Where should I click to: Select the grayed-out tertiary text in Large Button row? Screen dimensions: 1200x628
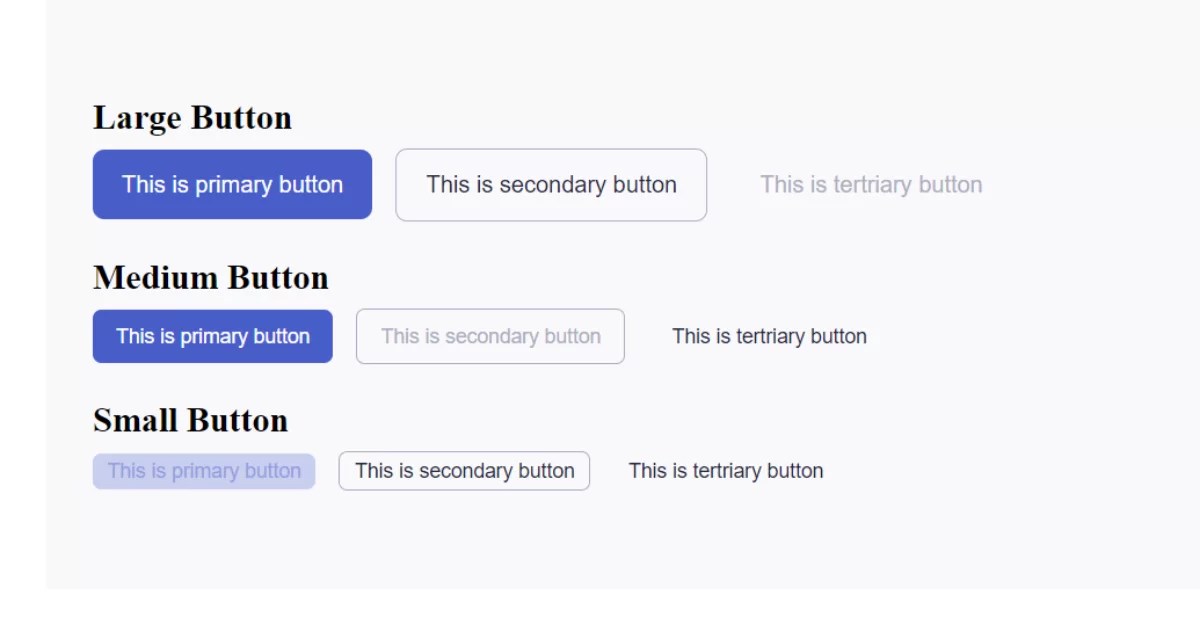point(870,184)
